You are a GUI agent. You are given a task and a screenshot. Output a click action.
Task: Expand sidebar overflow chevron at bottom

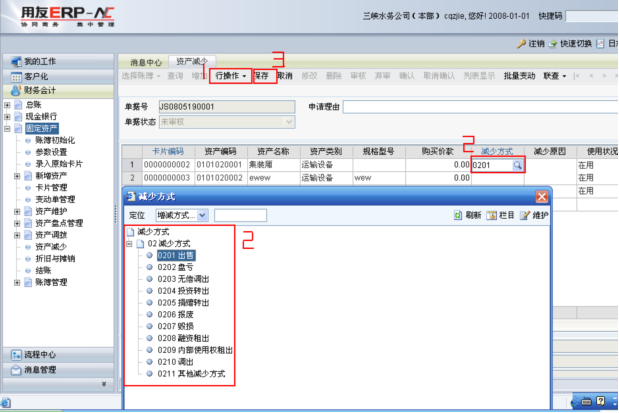point(104,384)
